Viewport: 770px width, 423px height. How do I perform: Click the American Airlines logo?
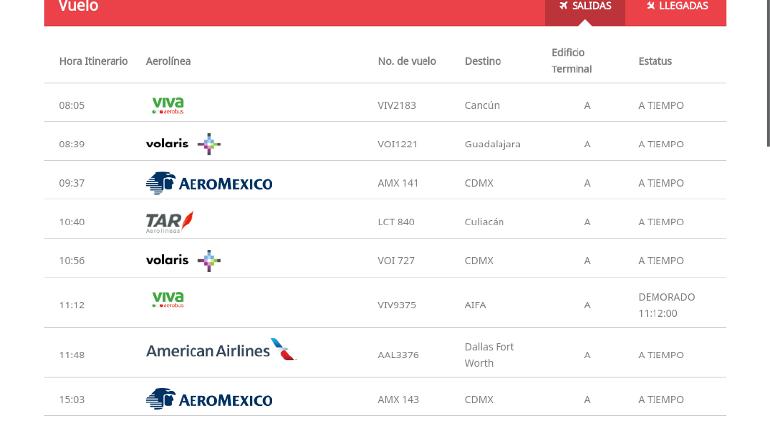pyautogui.click(x=221, y=349)
